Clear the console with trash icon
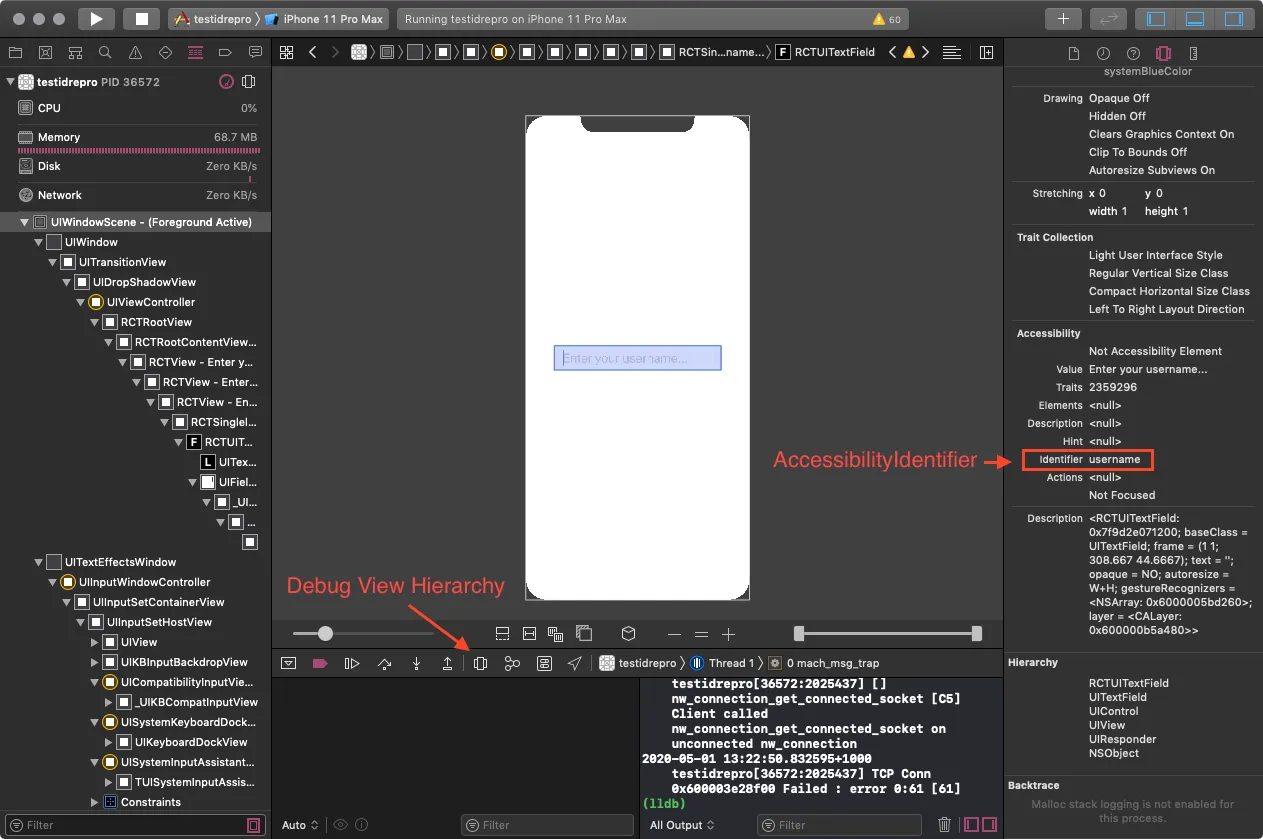The image size is (1263, 839). (x=944, y=825)
